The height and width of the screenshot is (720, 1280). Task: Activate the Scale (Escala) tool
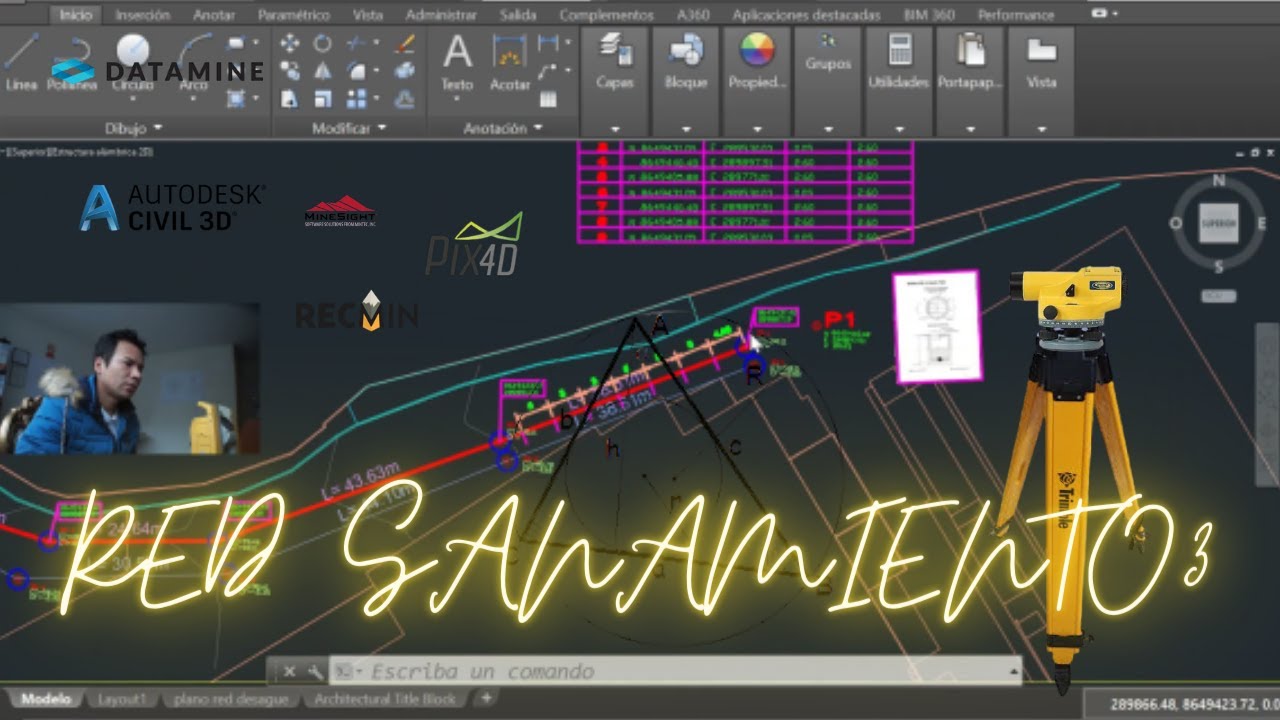(x=323, y=99)
